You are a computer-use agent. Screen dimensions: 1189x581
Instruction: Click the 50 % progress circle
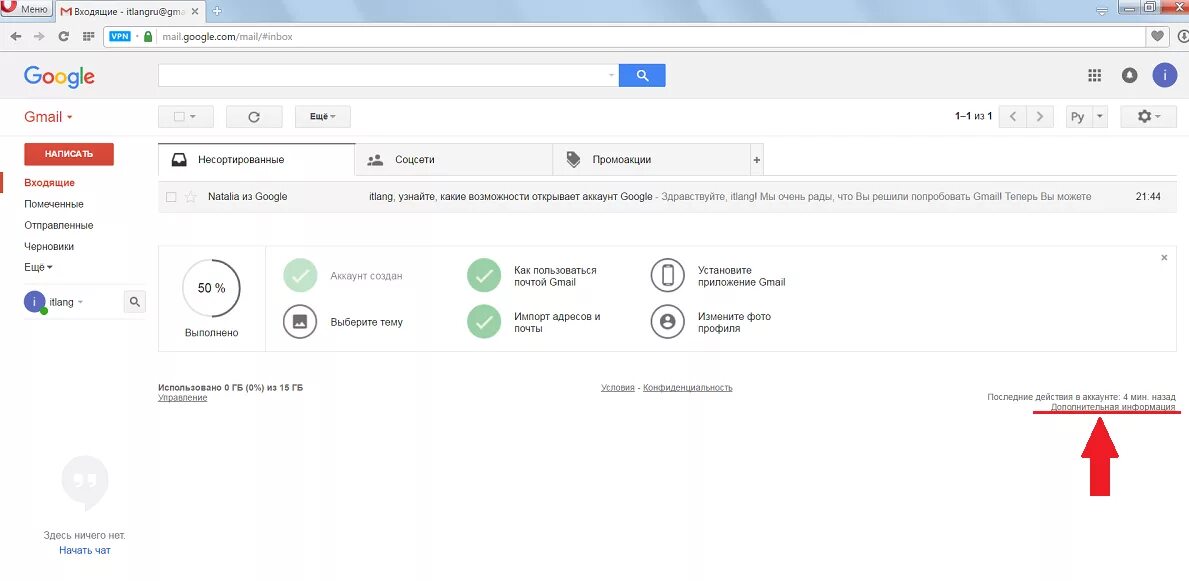(x=212, y=288)
